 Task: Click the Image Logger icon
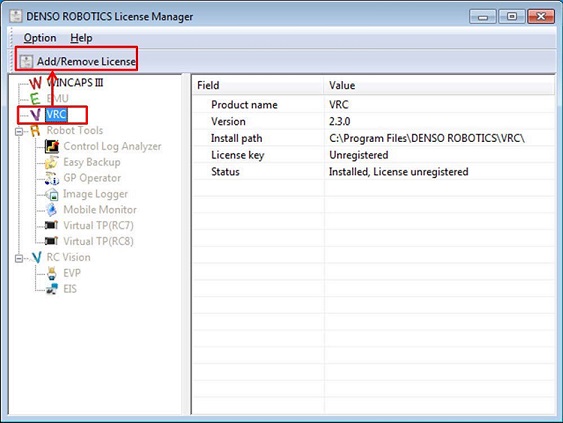tap(52, 194)
